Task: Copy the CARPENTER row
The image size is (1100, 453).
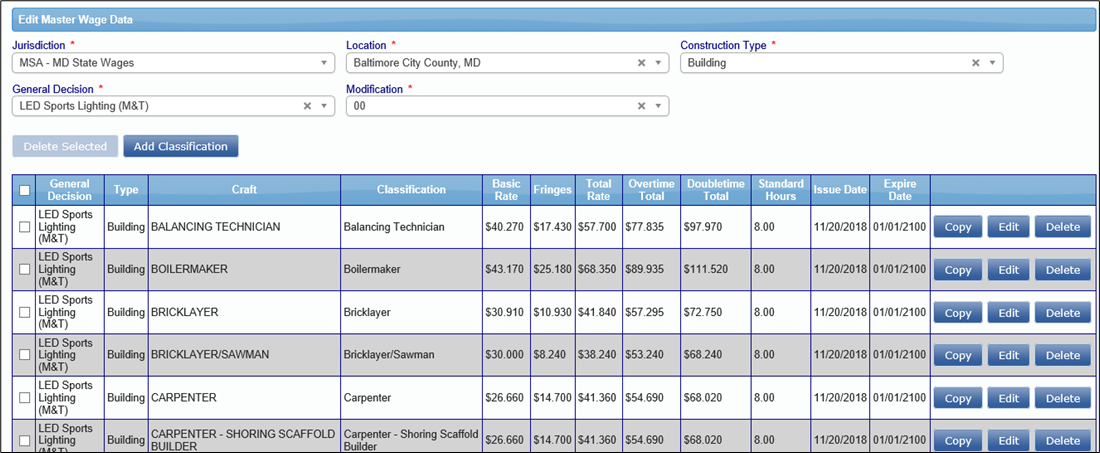Action: [958, 398]
